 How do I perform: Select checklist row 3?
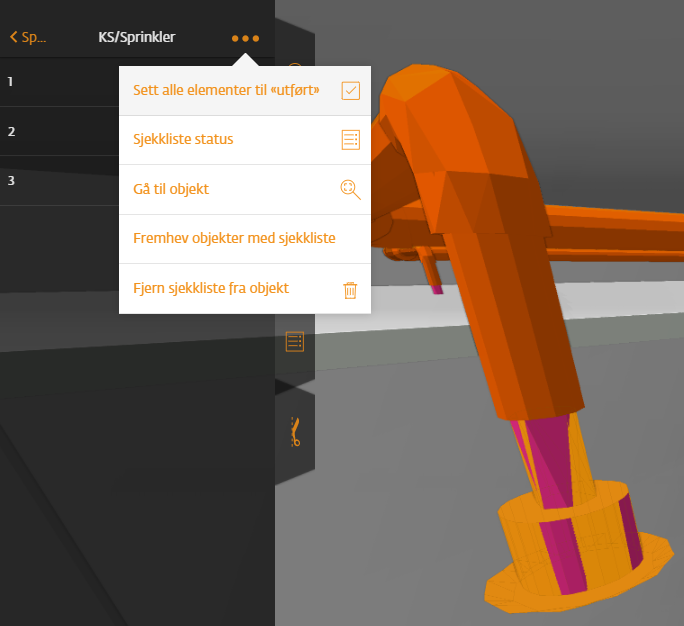[x=59, y=181]
